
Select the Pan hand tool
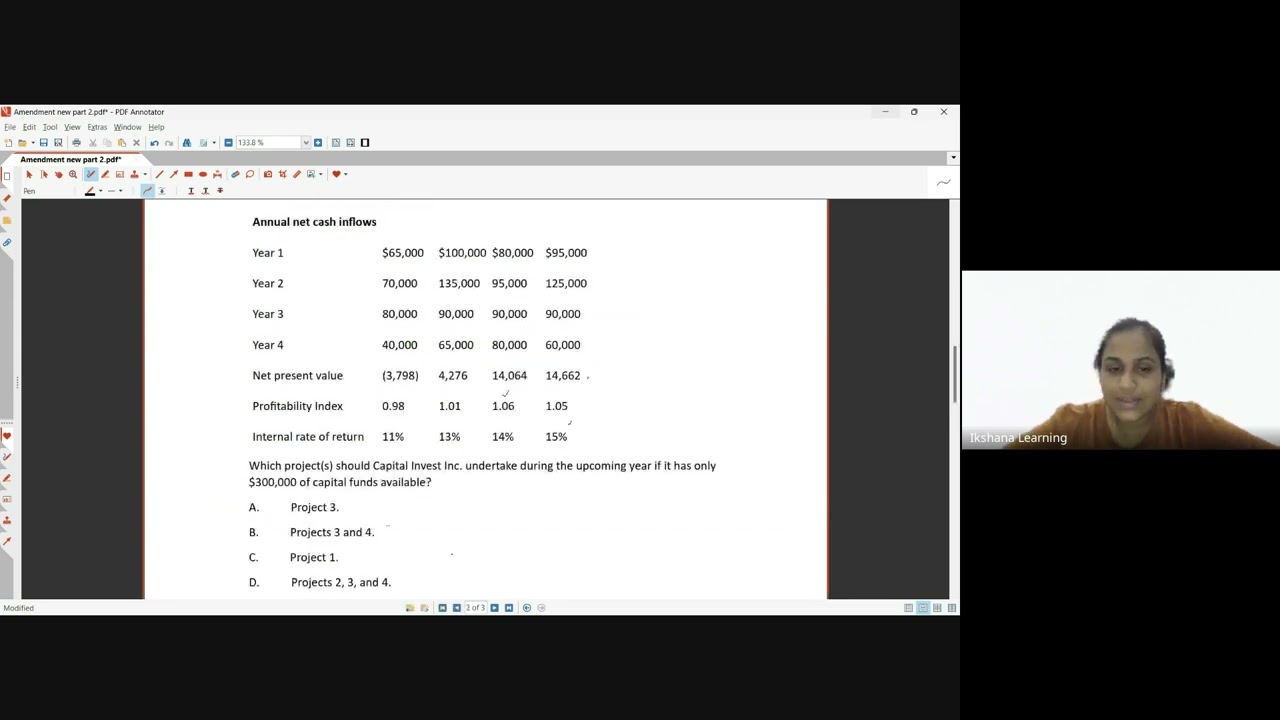pos(59,174)
